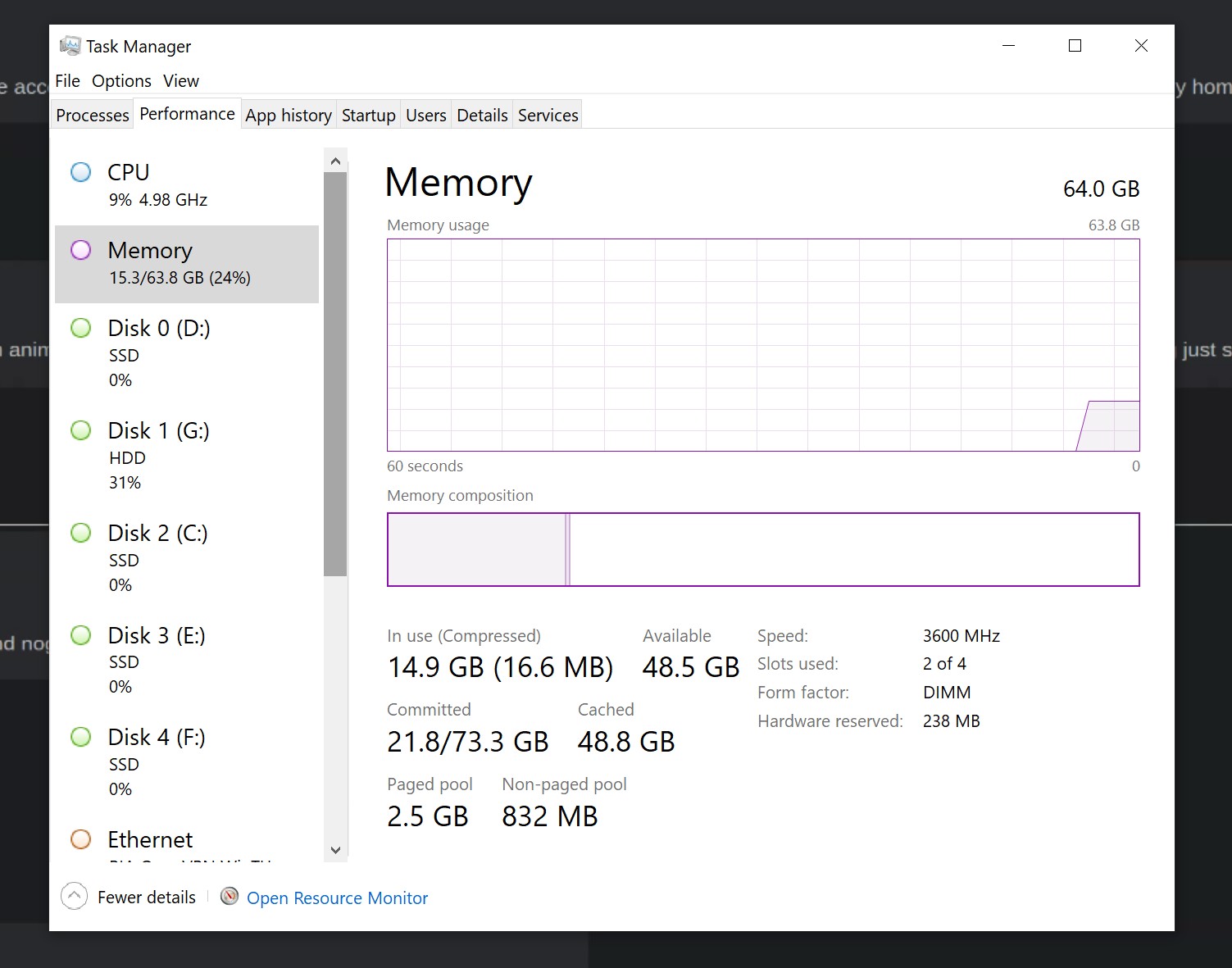Minimize the Task Manager window
This screenshot has height=968, width=1232.
point(1009,46)
